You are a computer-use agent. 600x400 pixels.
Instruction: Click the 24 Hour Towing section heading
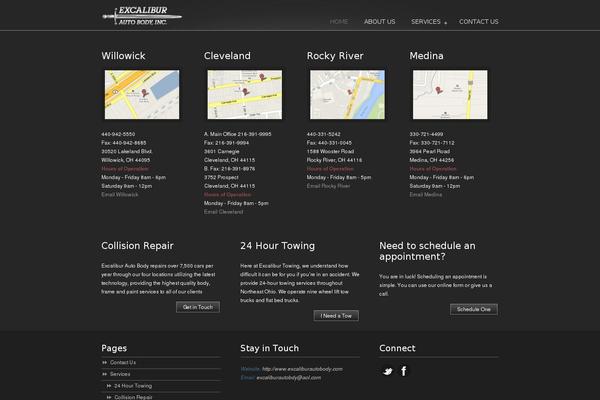point(277,246)
